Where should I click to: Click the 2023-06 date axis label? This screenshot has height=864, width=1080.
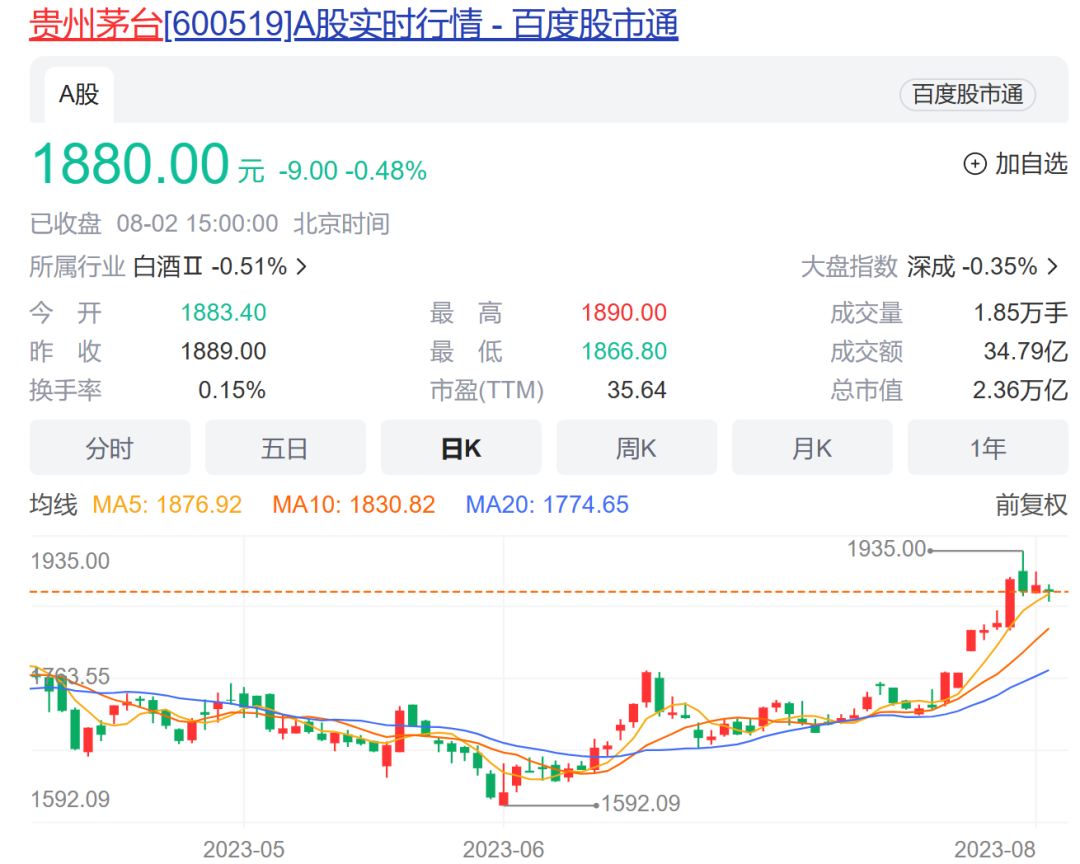tap(503, 850)
